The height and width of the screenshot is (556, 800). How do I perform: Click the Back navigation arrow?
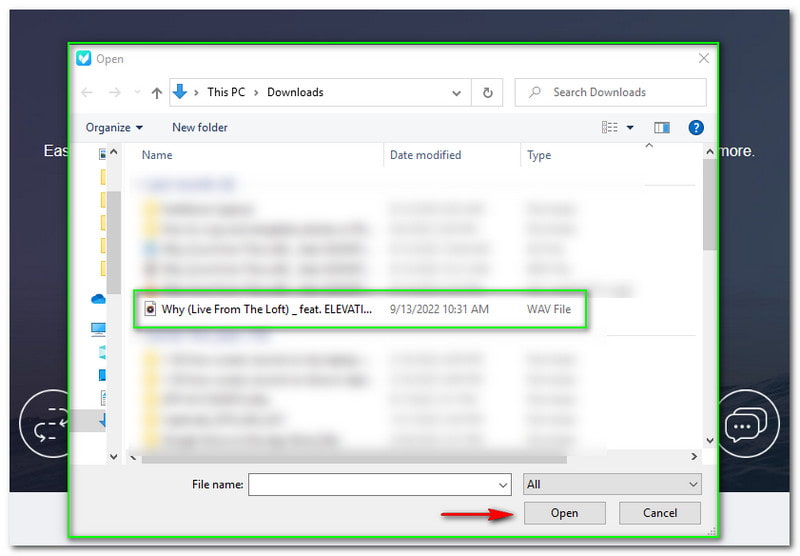pos(87,92)
